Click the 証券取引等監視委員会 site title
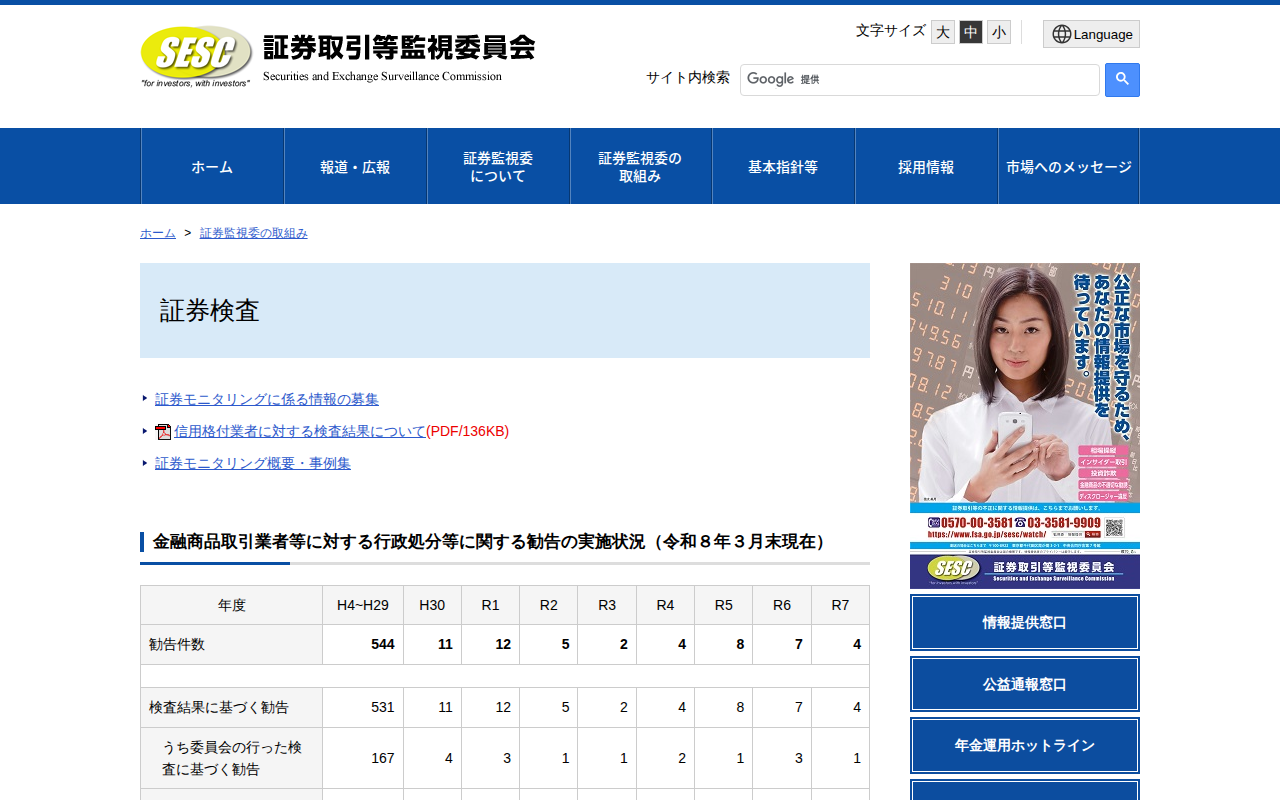Viewport: 1280px width, 800px height. coord(399,48)
